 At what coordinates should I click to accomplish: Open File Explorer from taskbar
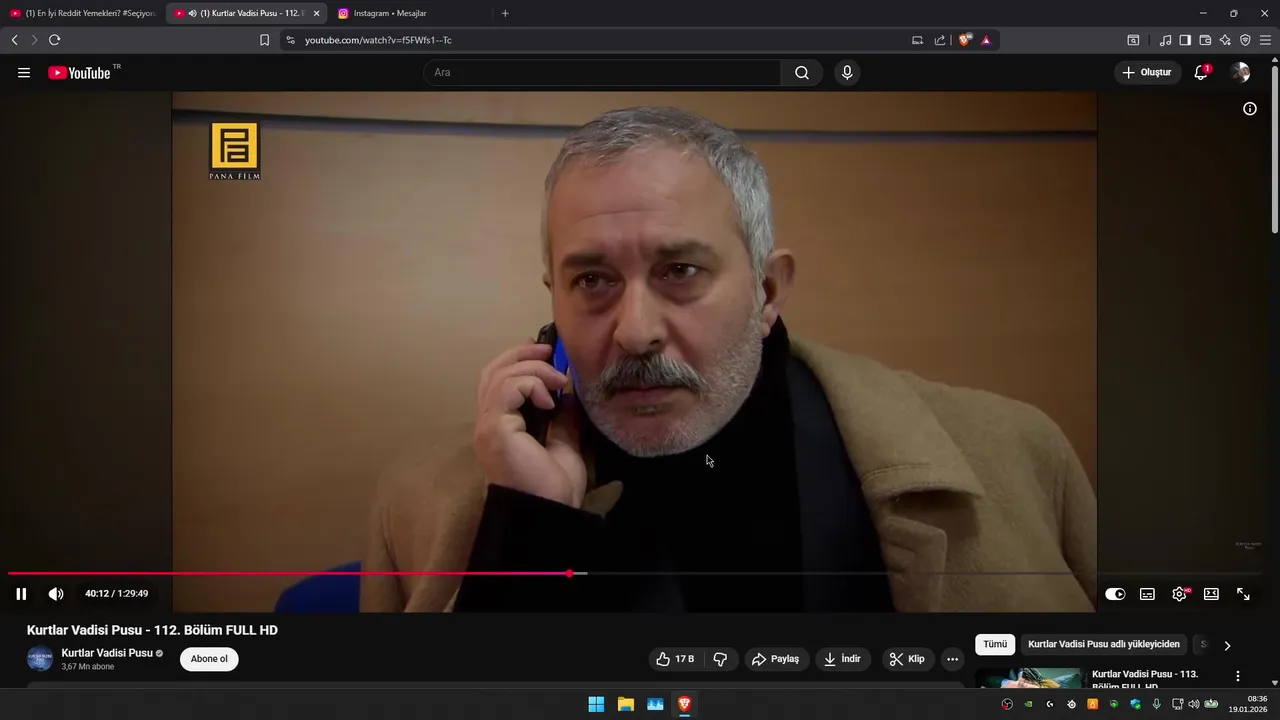tap(625, 704)
